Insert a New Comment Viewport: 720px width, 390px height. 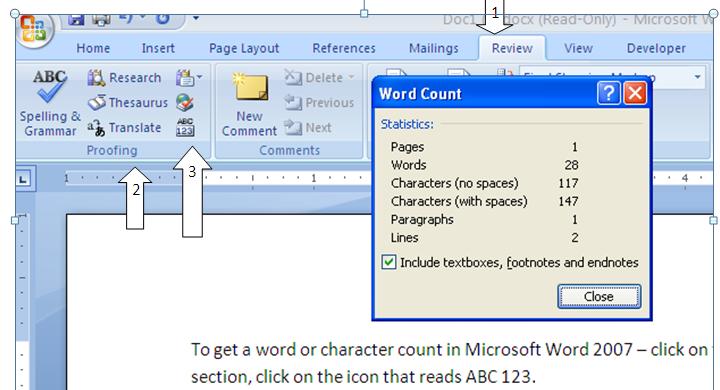coord(249,104)
